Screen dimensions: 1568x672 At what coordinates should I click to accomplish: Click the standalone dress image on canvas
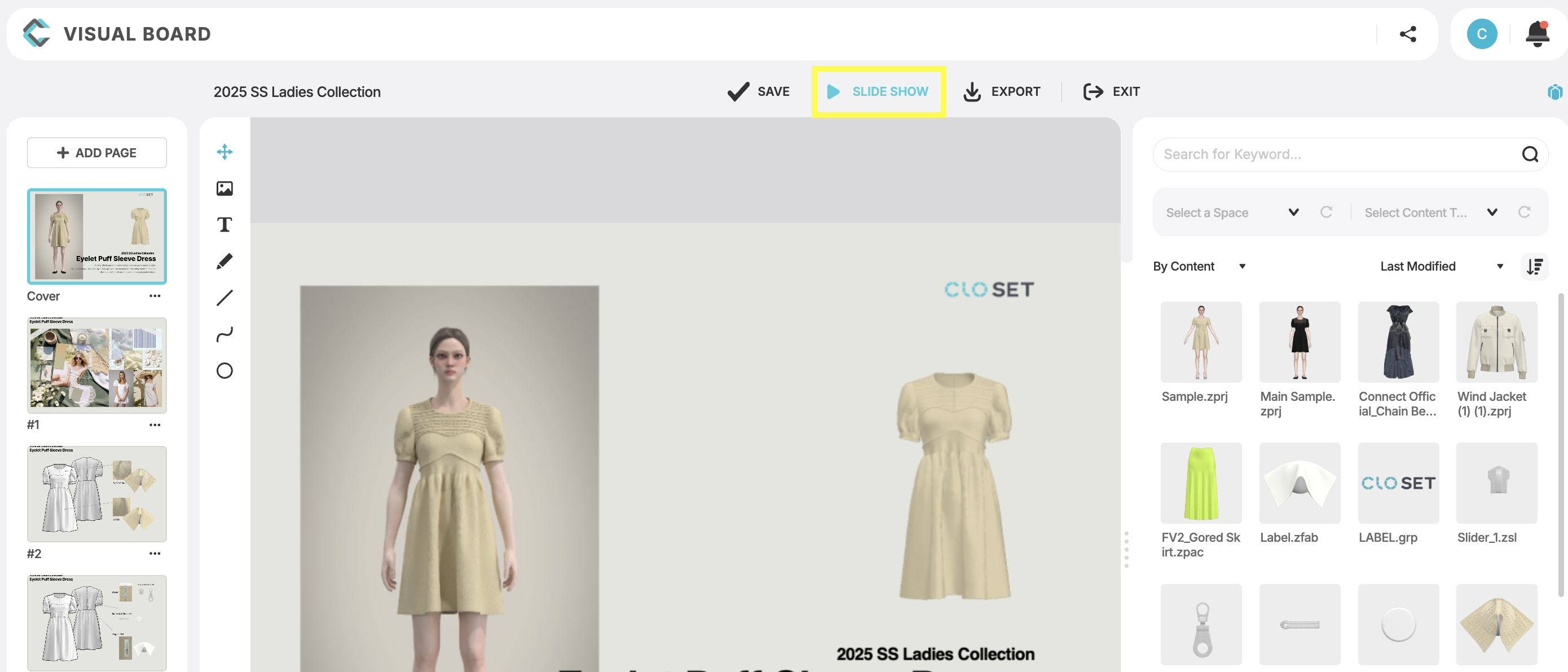pyautogui.click(x=954, y=487)
